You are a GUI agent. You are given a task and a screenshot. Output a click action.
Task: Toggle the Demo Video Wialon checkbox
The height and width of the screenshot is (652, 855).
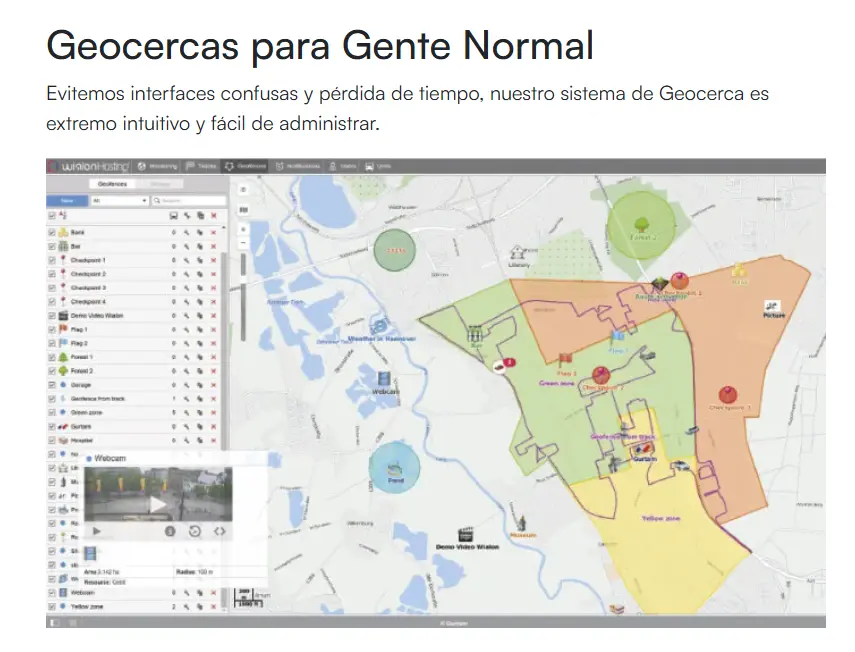click(x=52, y=316)
